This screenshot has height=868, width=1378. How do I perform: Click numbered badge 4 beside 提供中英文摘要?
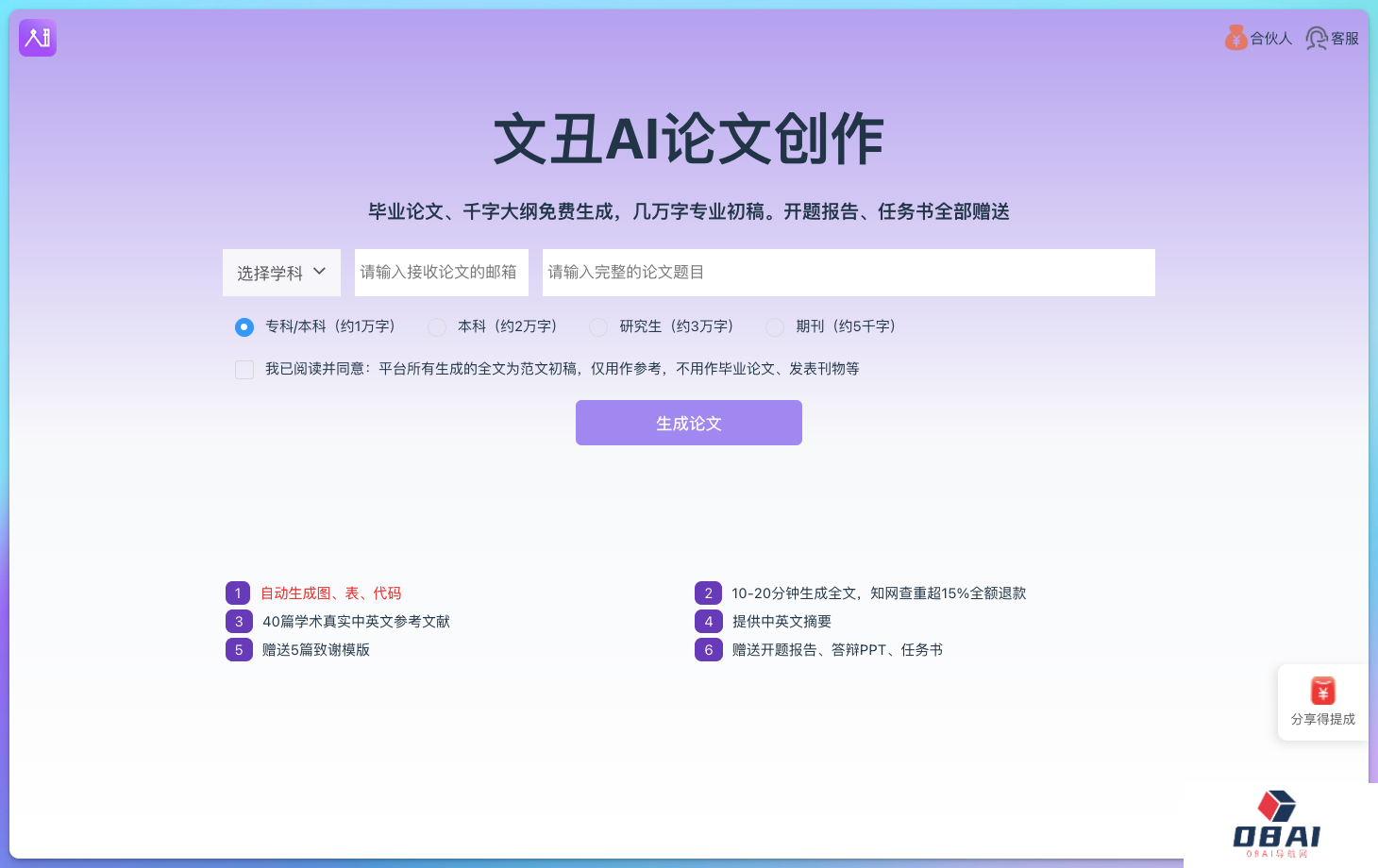[708, 621]
